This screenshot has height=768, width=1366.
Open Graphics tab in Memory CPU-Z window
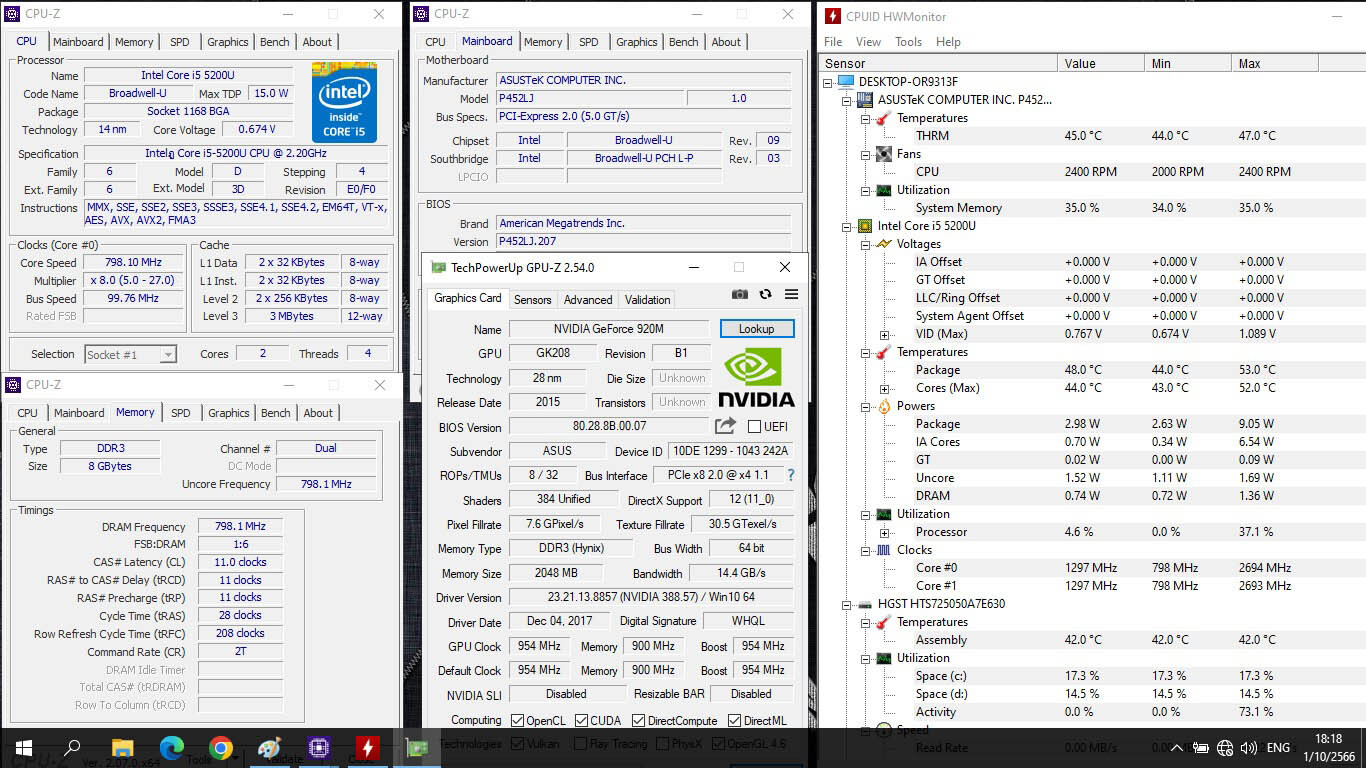coord(229,413)
